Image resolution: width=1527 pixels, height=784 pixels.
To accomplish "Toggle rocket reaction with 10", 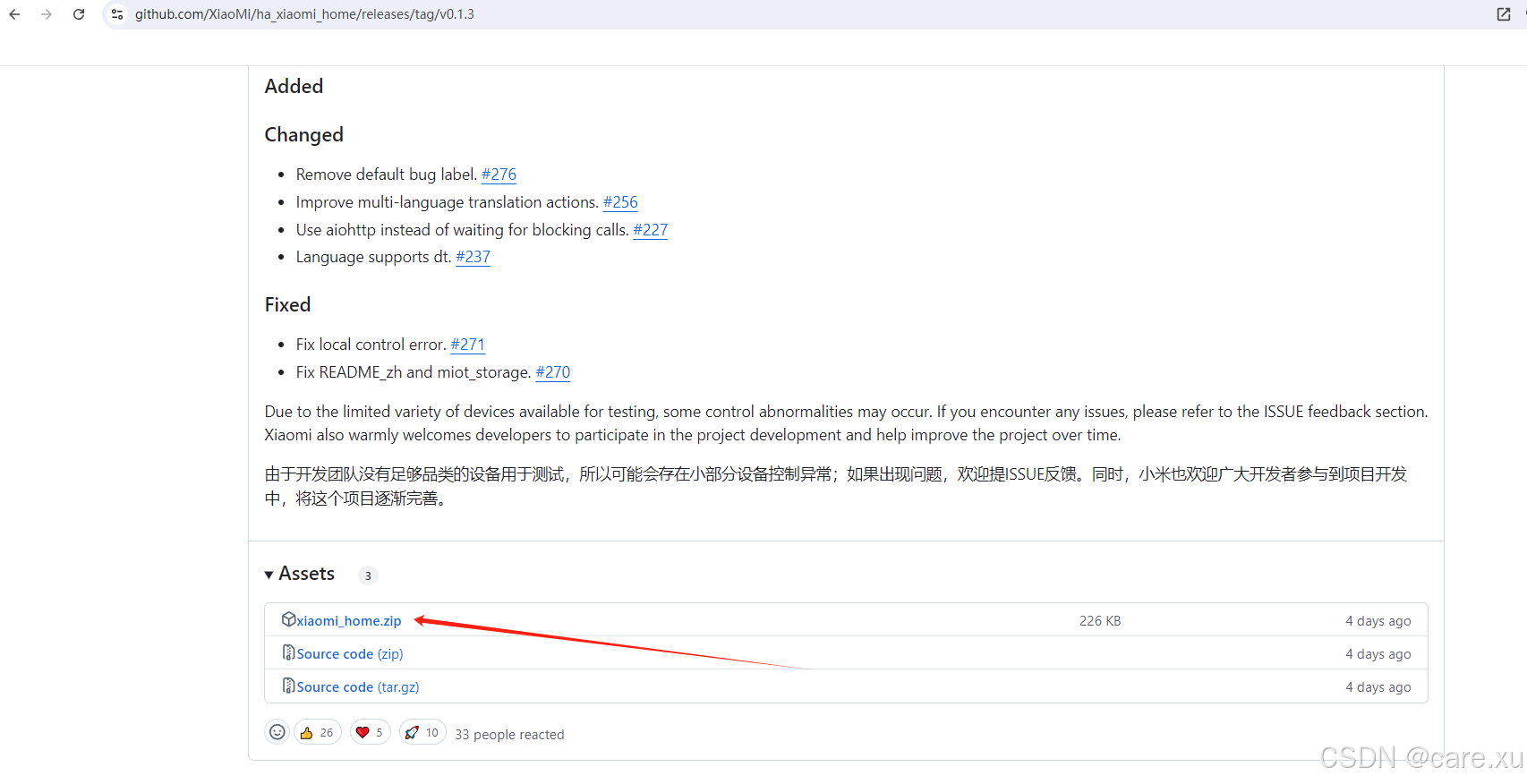I will 422,732.
